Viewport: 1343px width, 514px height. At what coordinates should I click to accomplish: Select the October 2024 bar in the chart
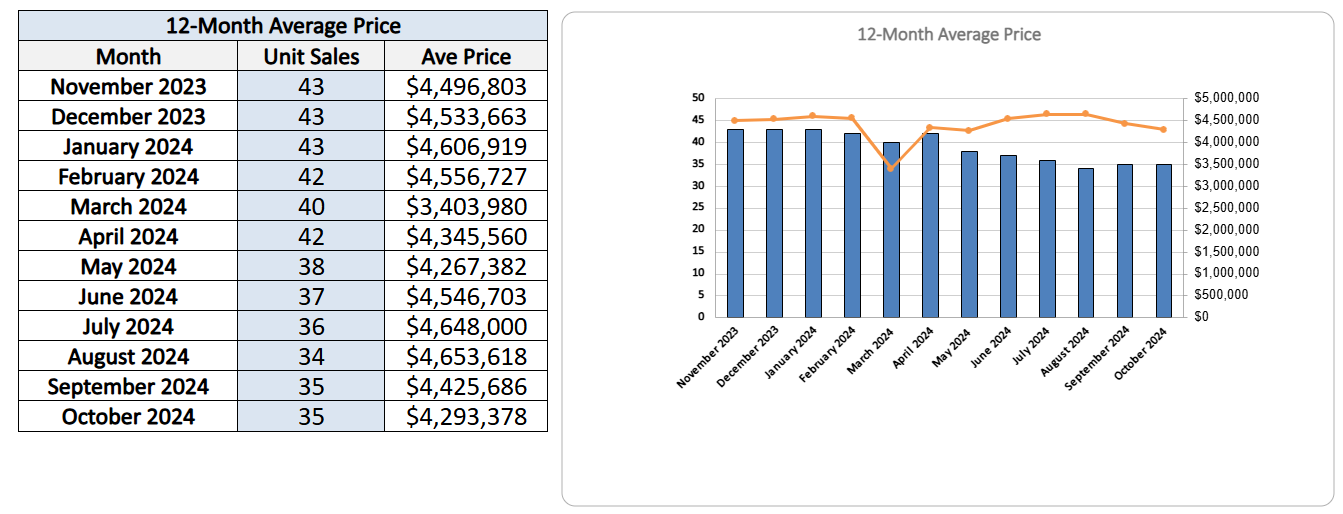(1163, 240)
